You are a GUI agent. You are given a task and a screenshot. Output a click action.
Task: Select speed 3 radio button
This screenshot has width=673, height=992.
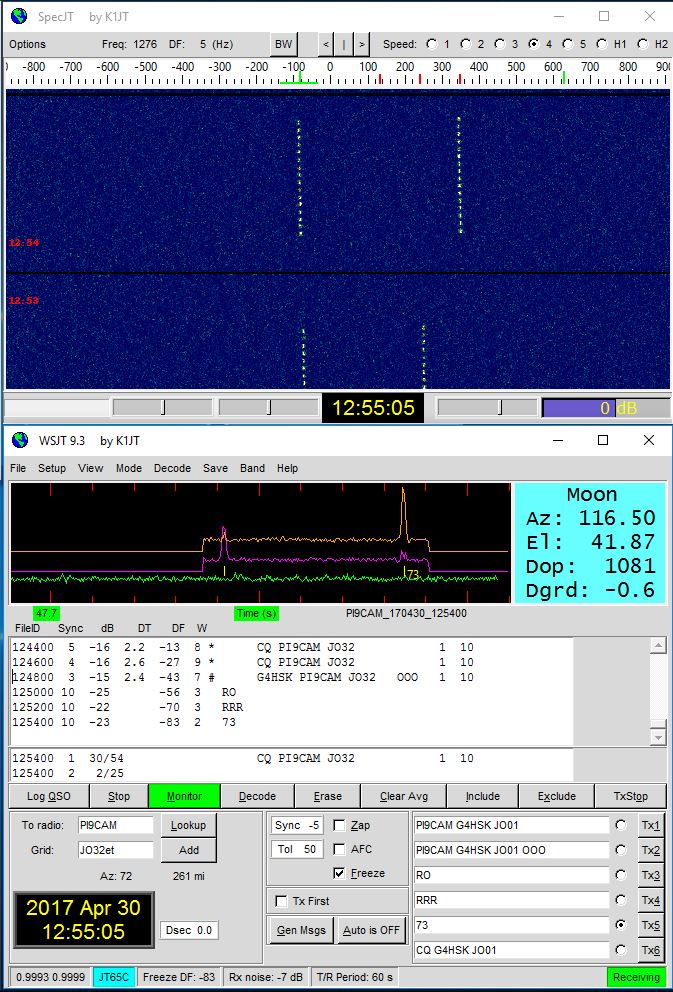click(502, 44)
